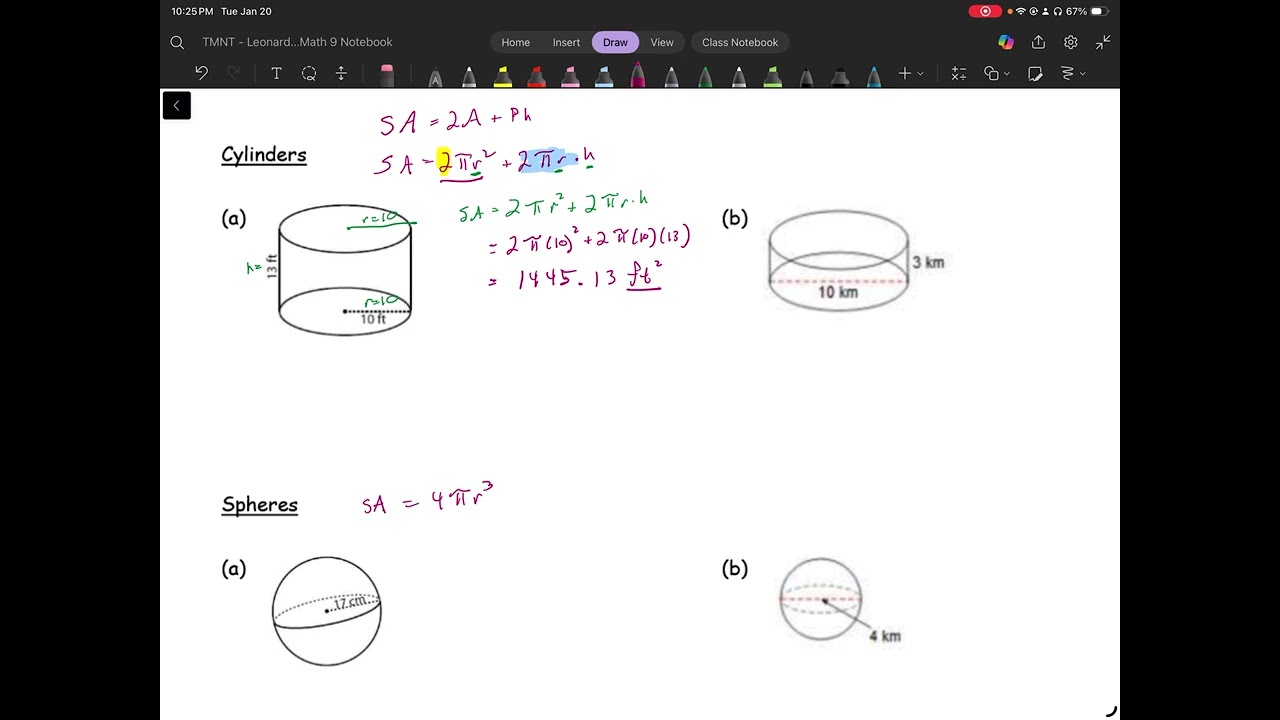
Task: Open the Class Notebook tab
Action: pyautogui.click(x=740, y=42)
